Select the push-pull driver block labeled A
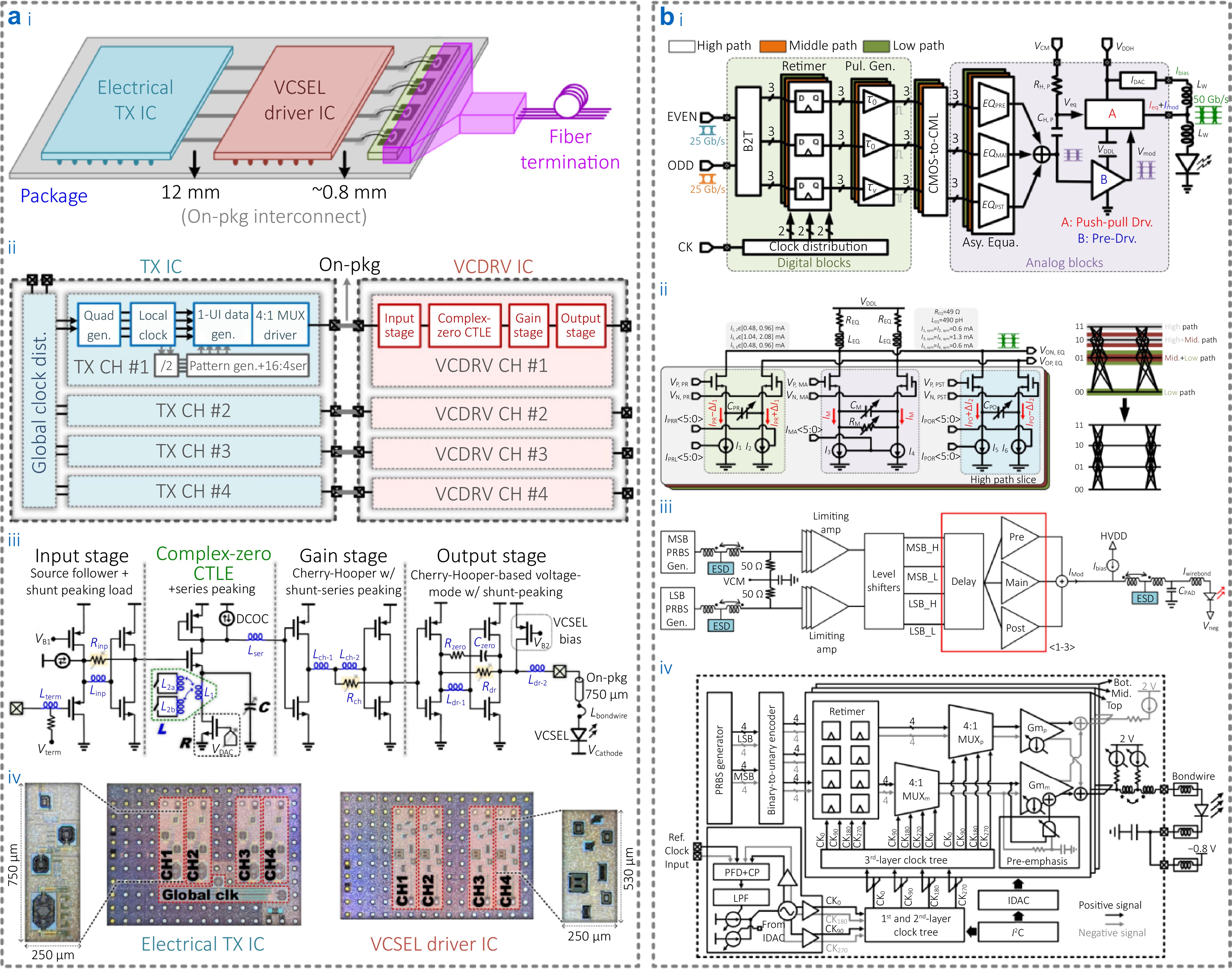This screenshot has height=969, width=1232. point(1114,114)
